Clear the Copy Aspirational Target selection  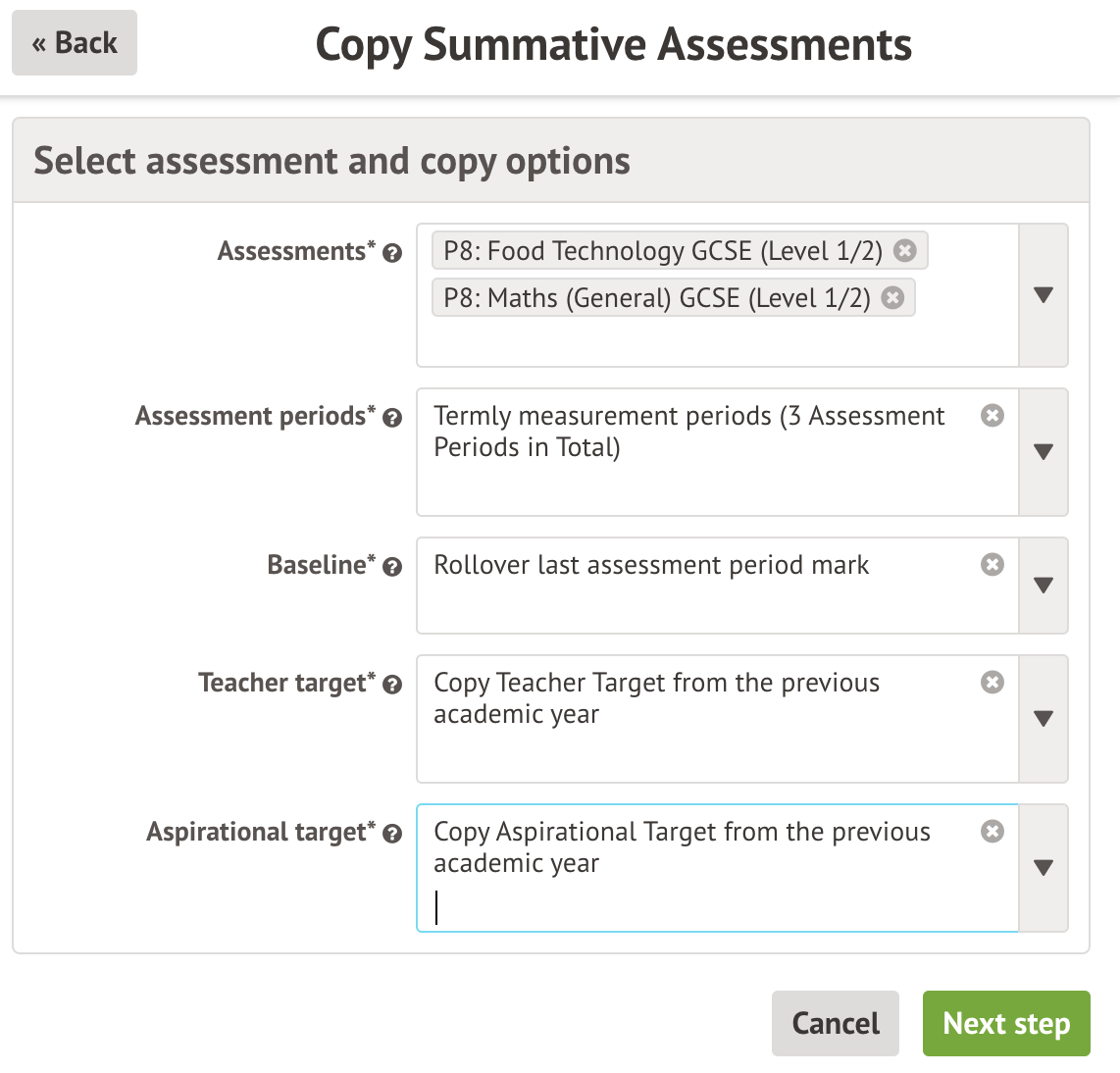(x=993, y=832)
